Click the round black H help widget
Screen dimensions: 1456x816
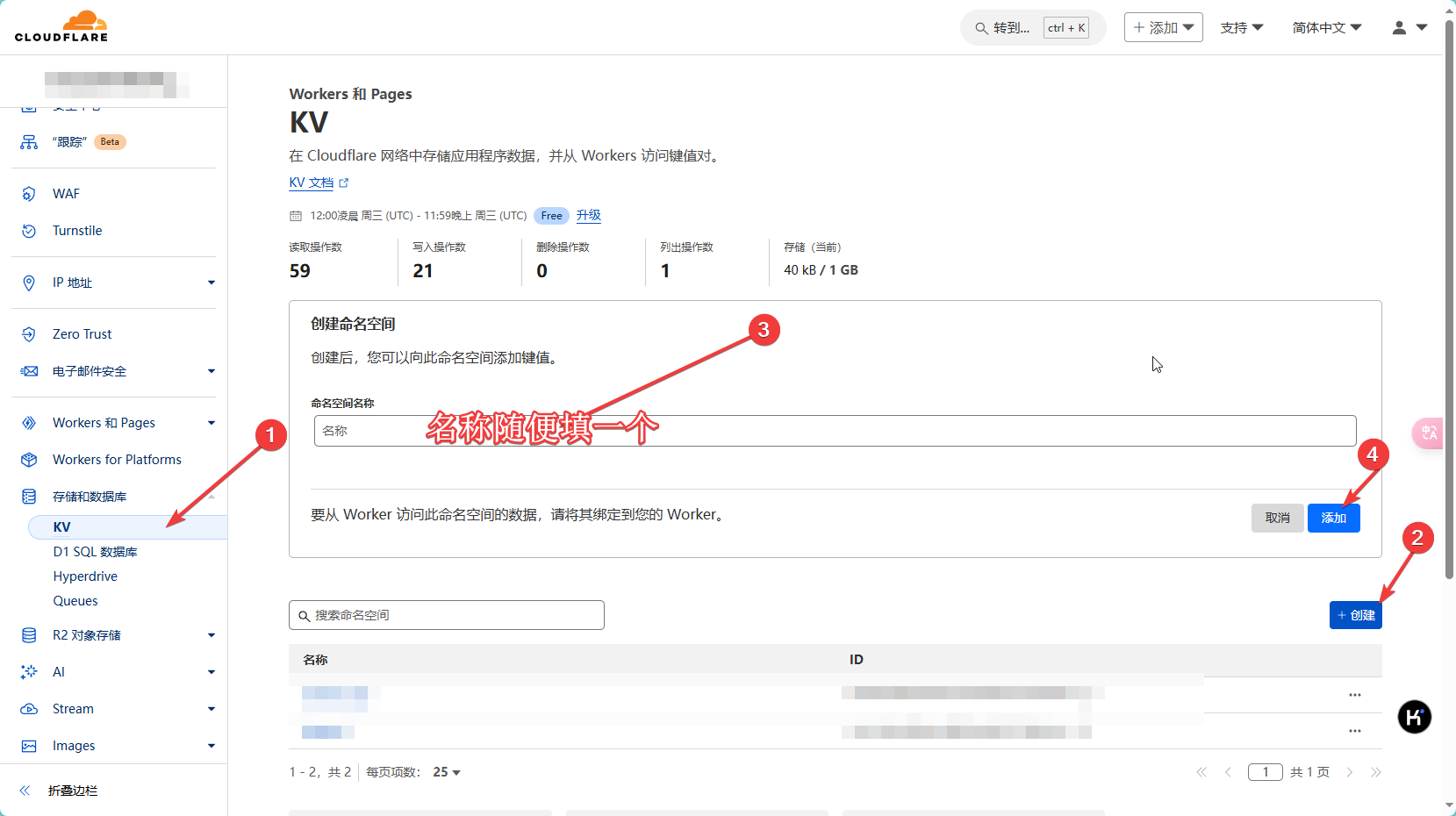click(x=1415, y=717)
